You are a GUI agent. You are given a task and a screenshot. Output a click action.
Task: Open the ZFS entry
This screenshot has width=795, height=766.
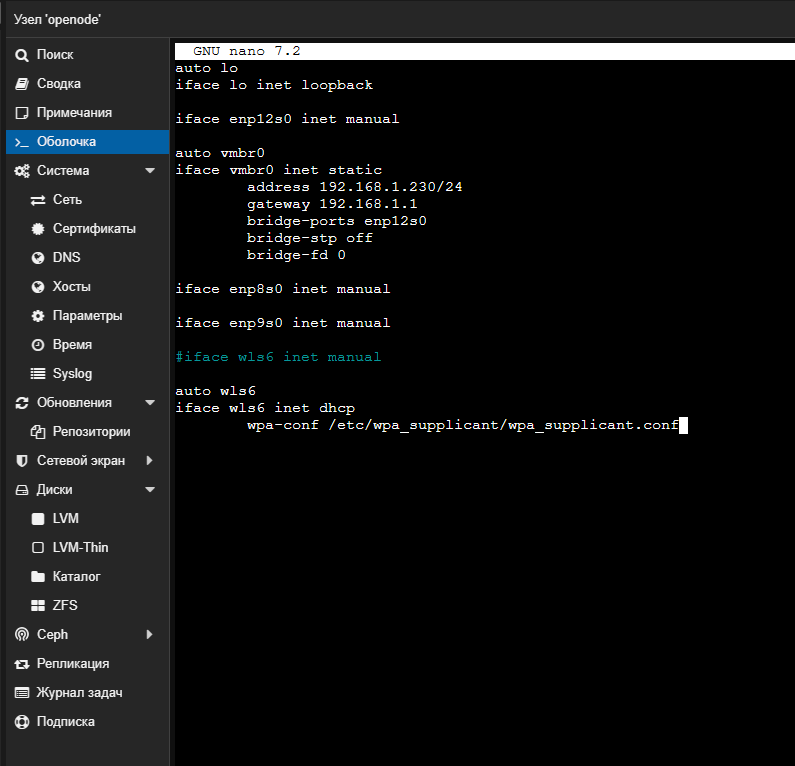(x=65, y=605)
